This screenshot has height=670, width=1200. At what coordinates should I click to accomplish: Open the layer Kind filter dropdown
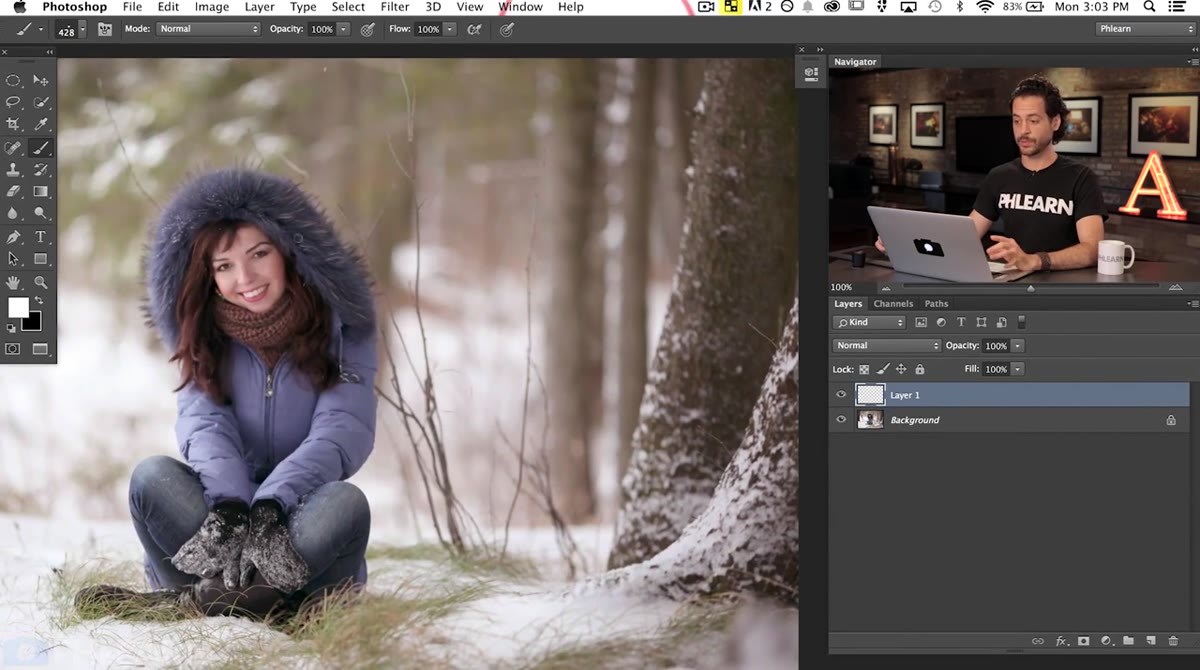coord(870,322)
